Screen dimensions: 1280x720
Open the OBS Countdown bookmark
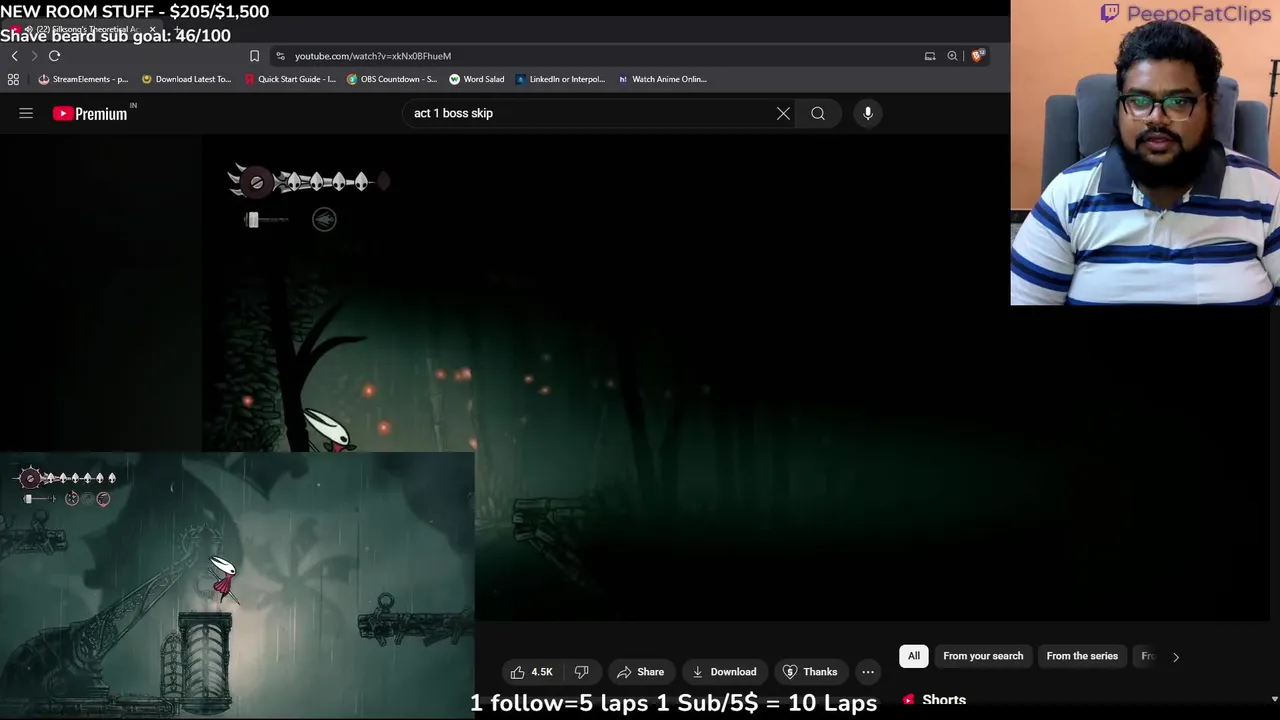click(392, 79)
